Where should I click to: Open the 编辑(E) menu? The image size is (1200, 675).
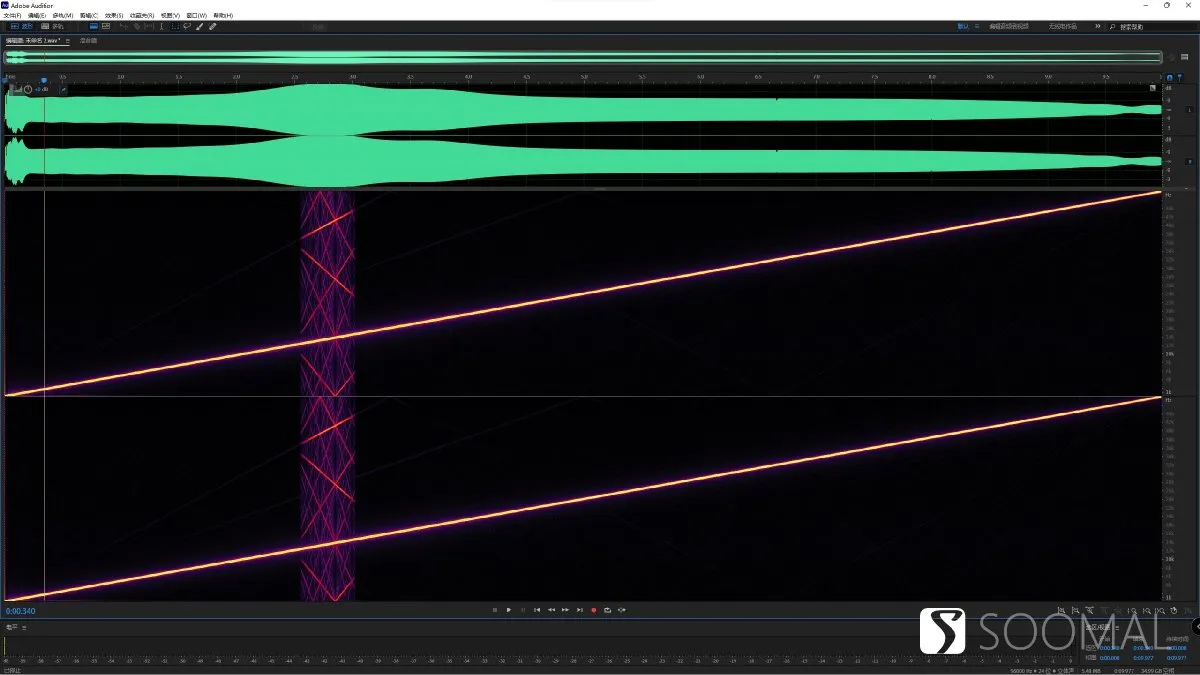37,16
